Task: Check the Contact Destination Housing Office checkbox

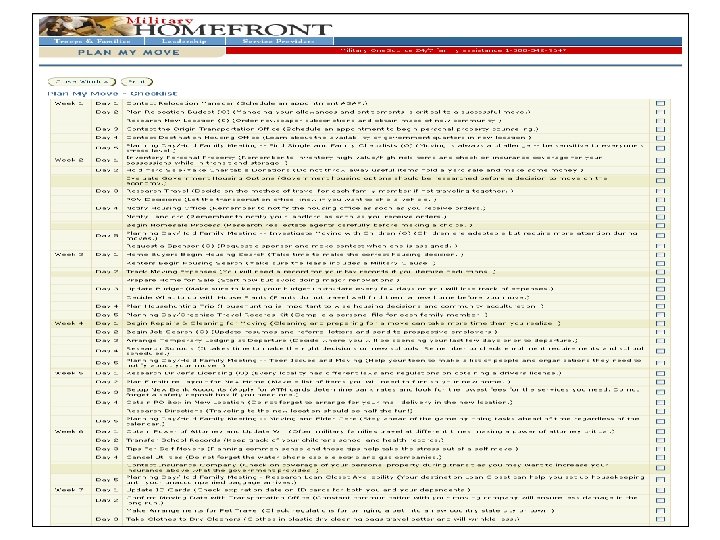Action: (x=660, y=138)
